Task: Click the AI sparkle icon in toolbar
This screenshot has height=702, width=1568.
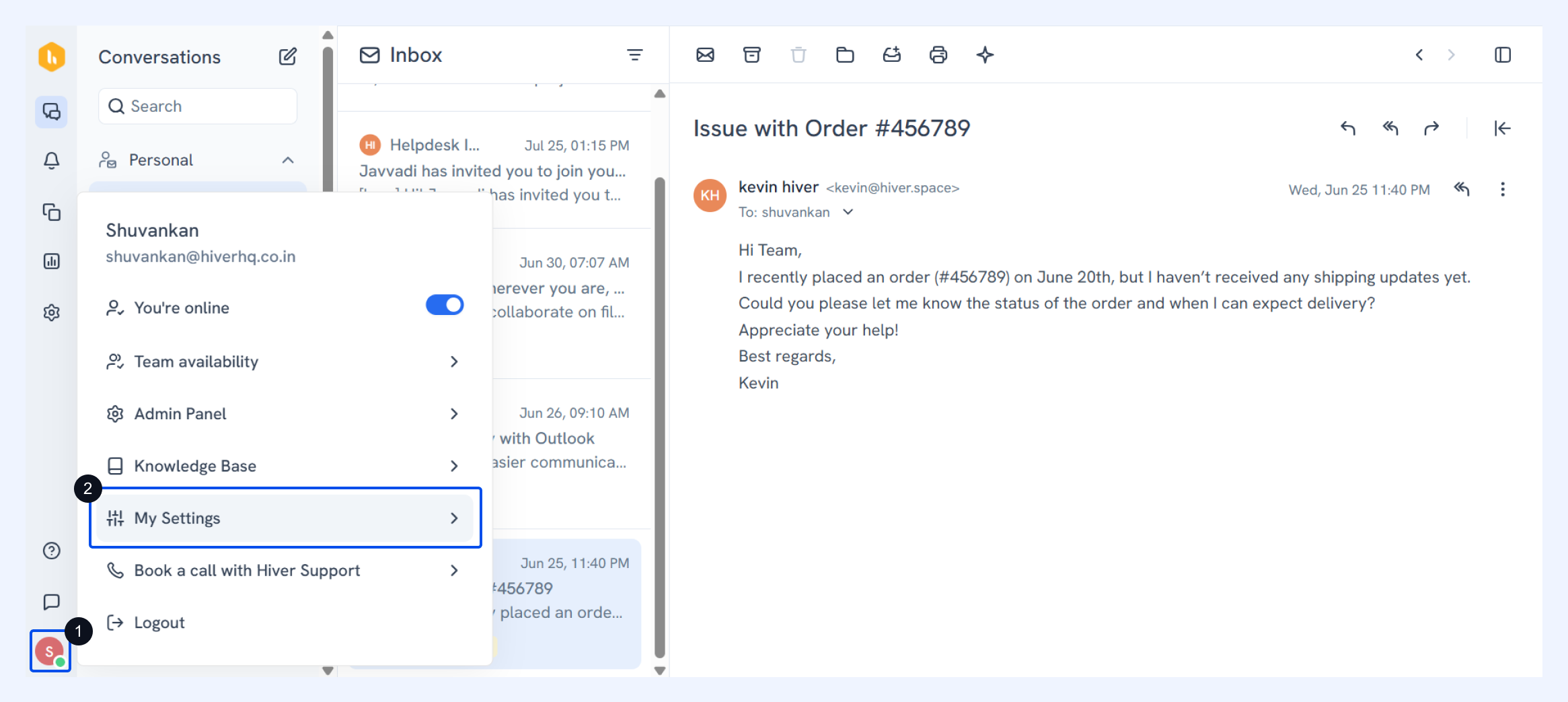Action: click(985, 55)
